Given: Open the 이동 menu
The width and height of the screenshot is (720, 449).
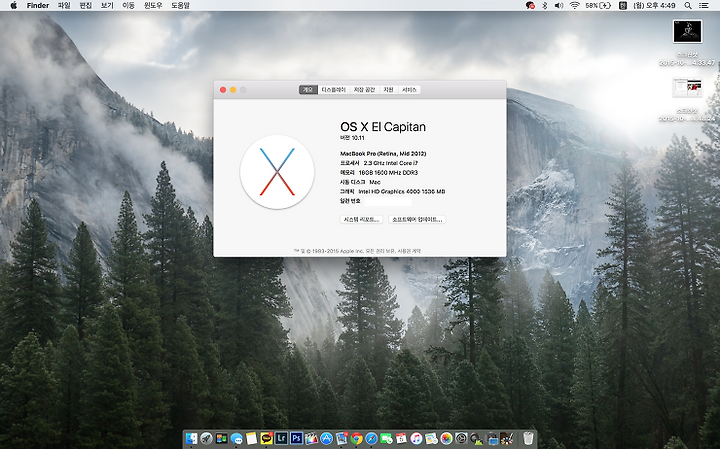Looking at the screenshot, I should coord(129,6).
